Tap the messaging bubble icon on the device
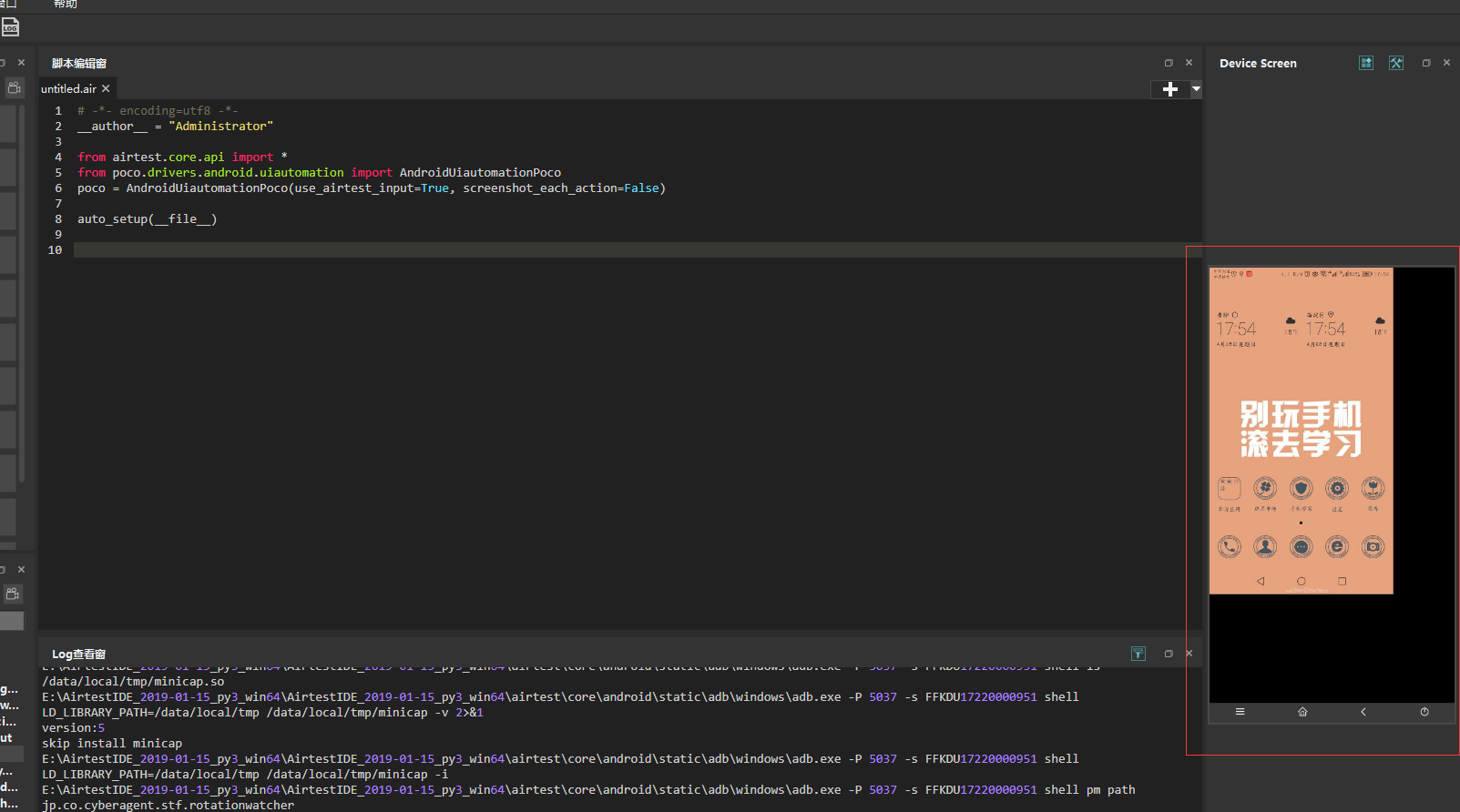Image resolution: width=1460 pixels, height=812 pixels. [1302, 546]
